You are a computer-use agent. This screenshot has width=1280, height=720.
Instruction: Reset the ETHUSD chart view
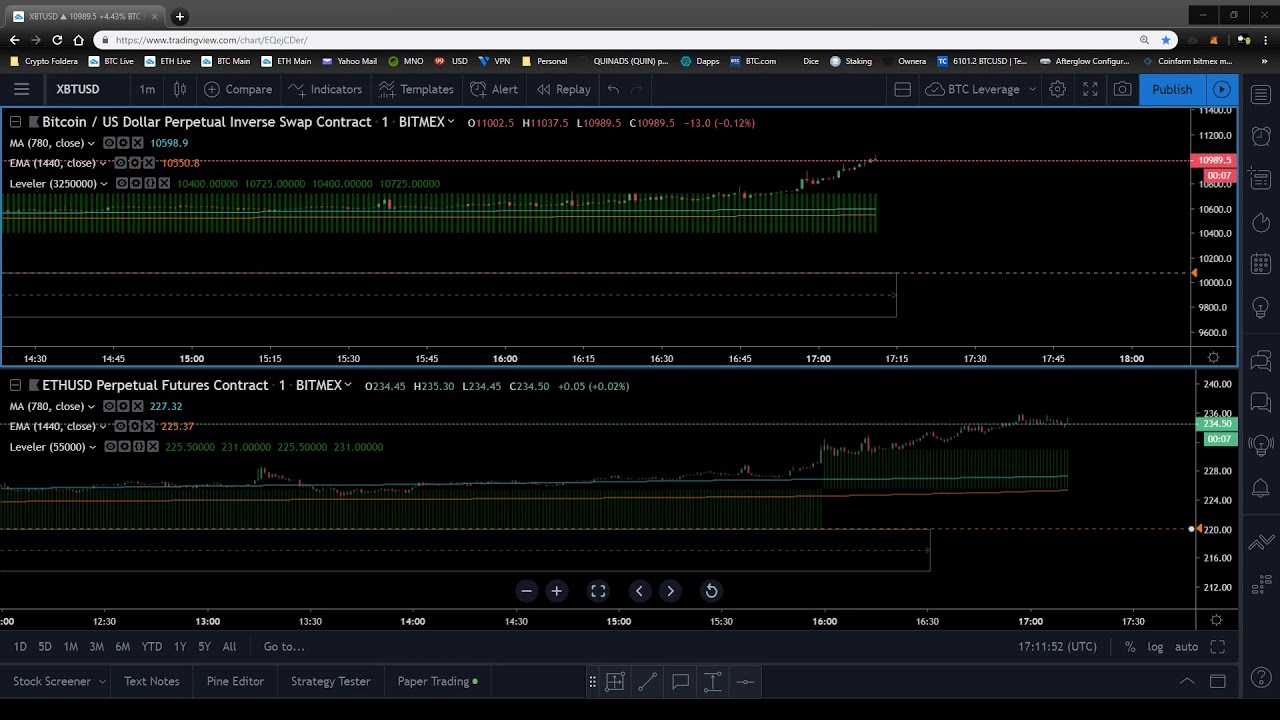point(711,591)
